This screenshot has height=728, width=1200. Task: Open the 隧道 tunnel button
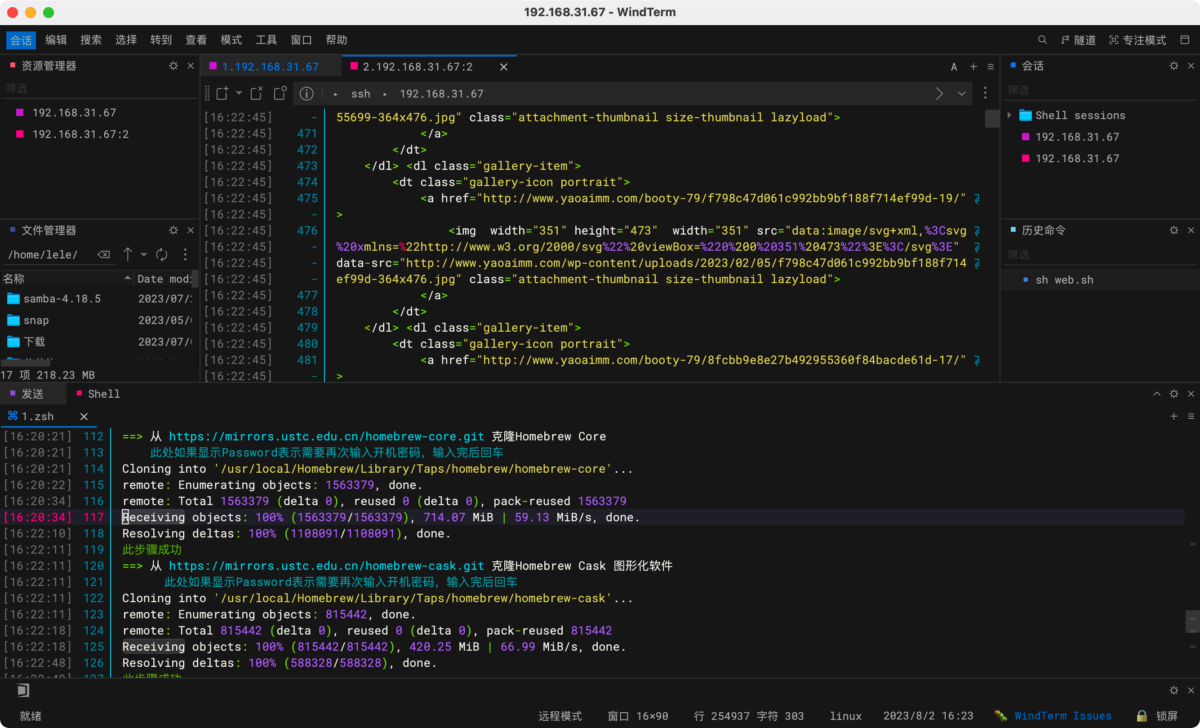tap(1078, 40)
